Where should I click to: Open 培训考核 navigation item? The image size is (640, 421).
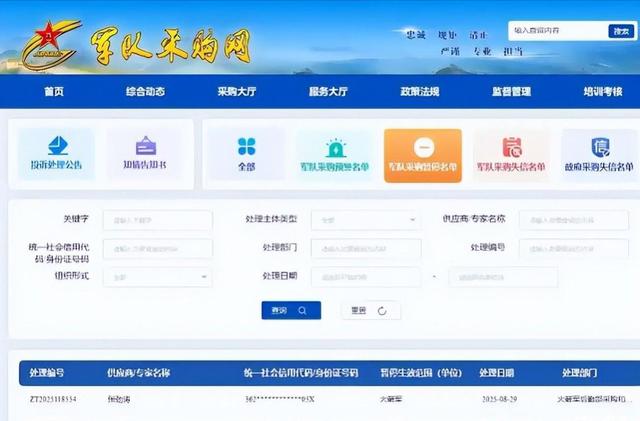tap(603, 91)
